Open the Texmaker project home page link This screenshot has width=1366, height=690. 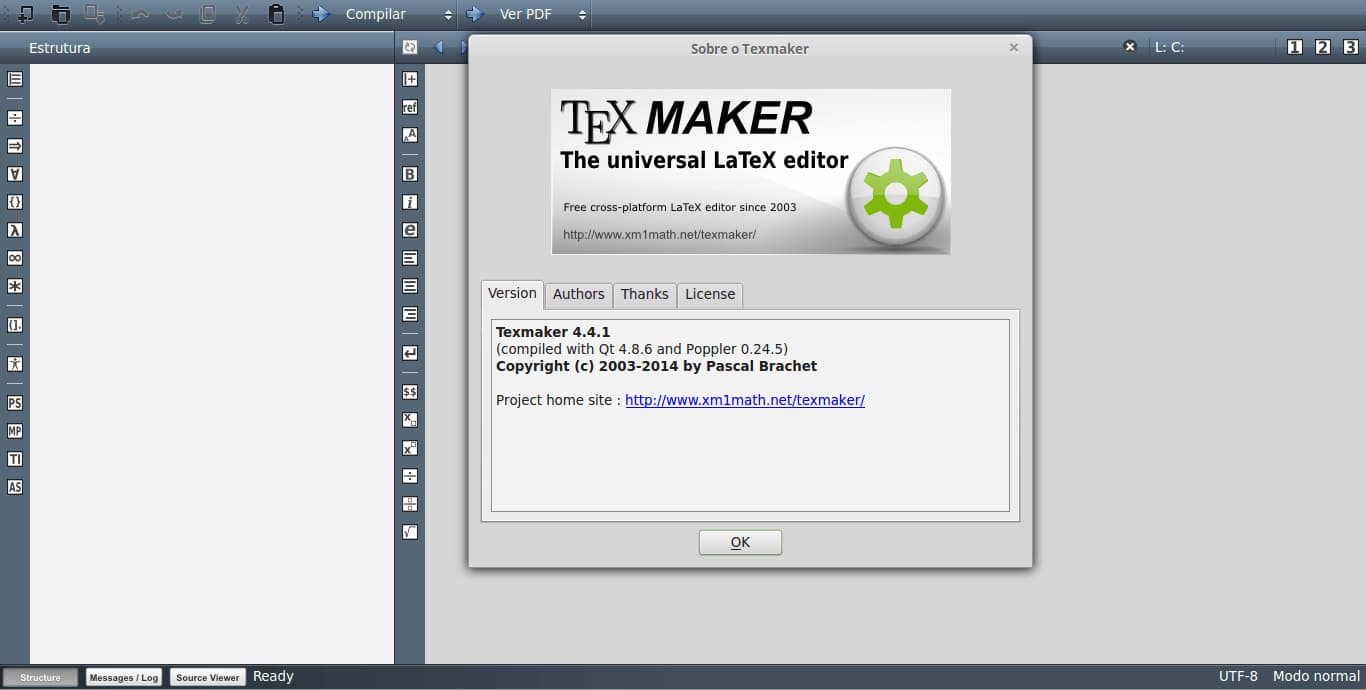click(x=744, y=400)
